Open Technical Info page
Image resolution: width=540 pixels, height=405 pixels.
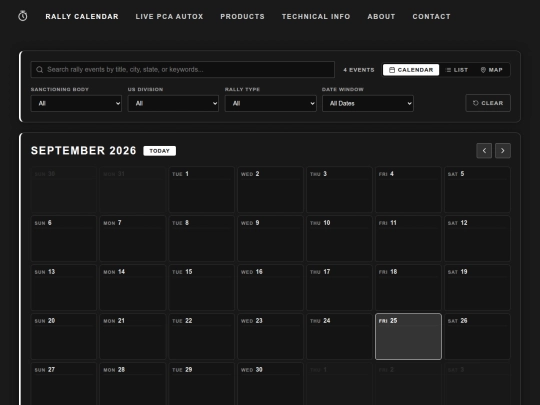pos(316,17)
